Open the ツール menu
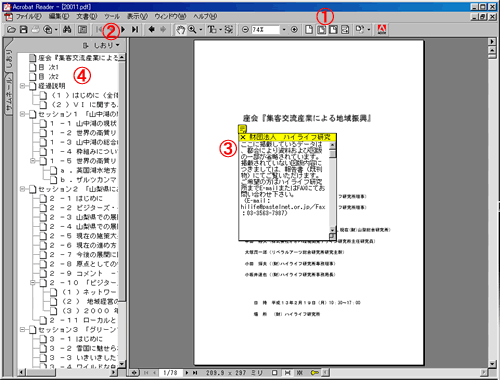This screenshot has width=500, height=380. [112, 16]
